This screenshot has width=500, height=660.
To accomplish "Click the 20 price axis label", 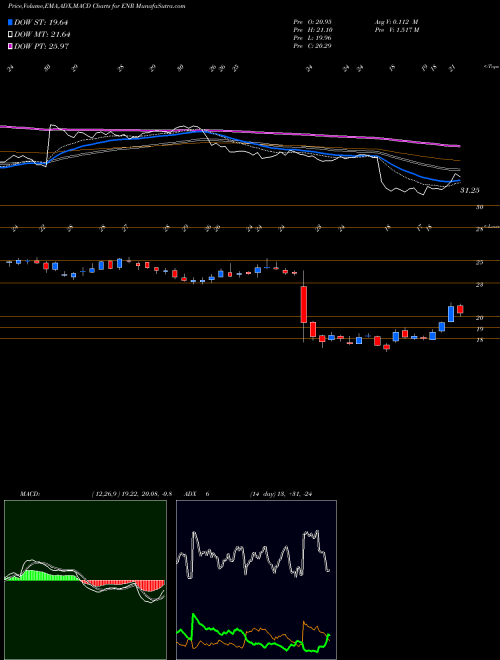I will (x=479, y=318).
